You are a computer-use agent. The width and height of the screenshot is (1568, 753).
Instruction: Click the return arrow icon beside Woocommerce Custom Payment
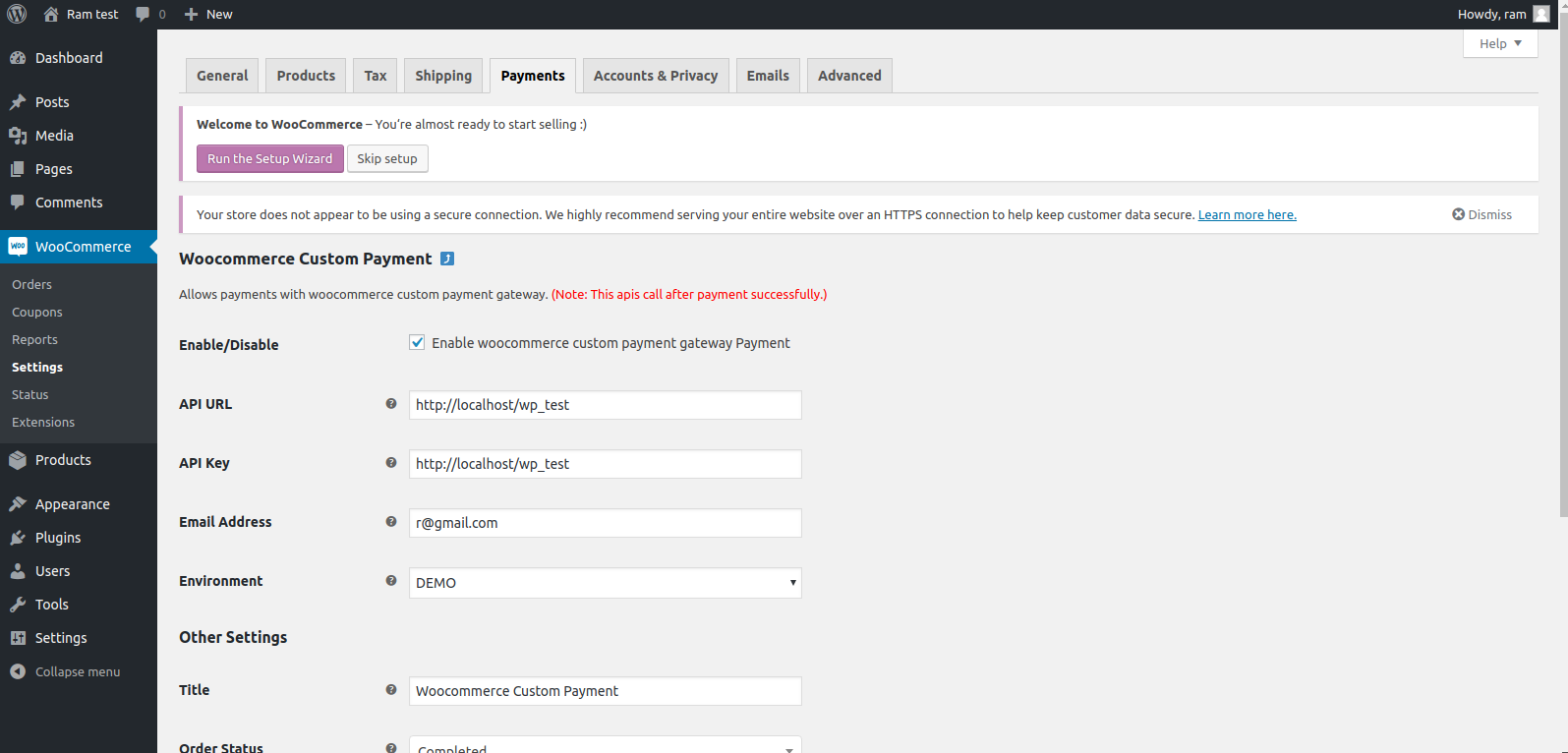tap(447, 259)
